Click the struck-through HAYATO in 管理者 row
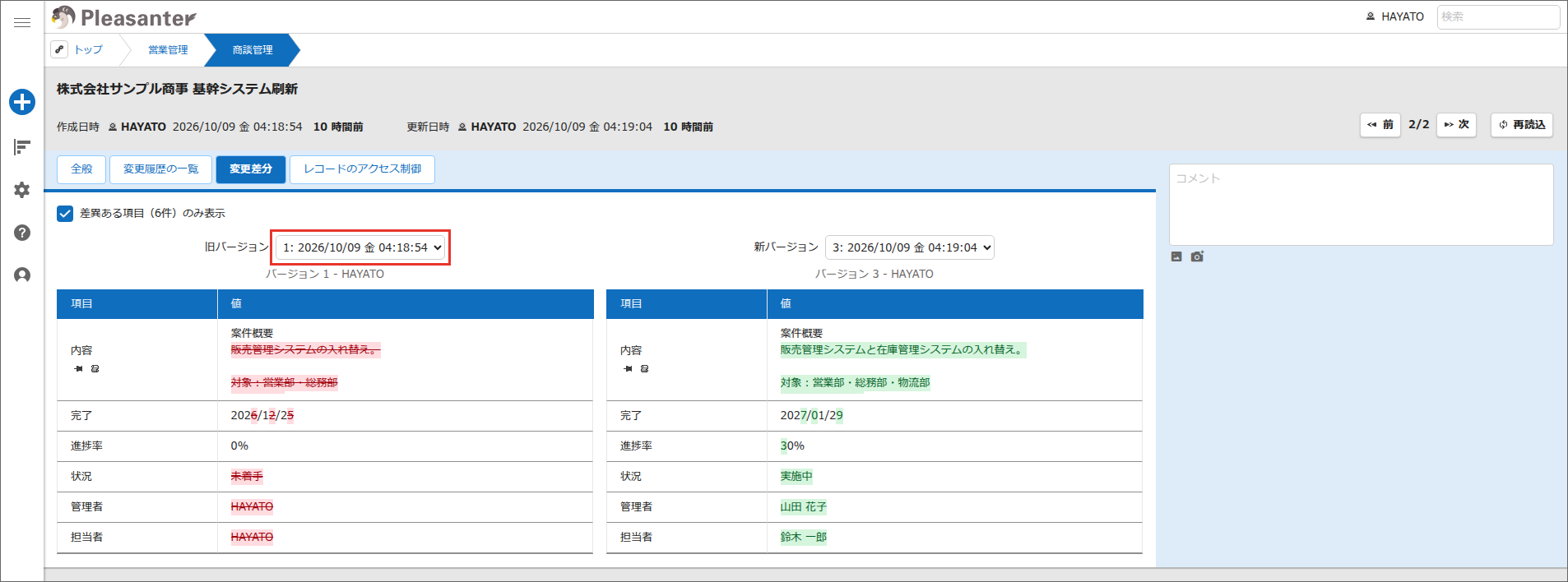Viewport: 1568px width, 582px height. point(252,507)
